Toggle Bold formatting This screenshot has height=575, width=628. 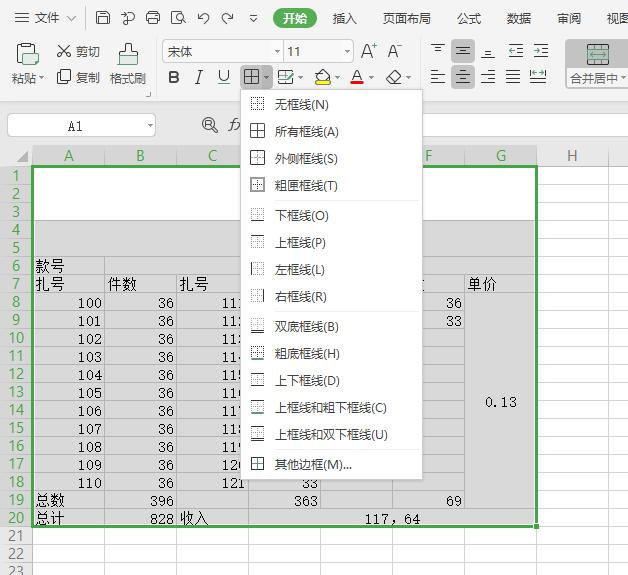(174, 77)
